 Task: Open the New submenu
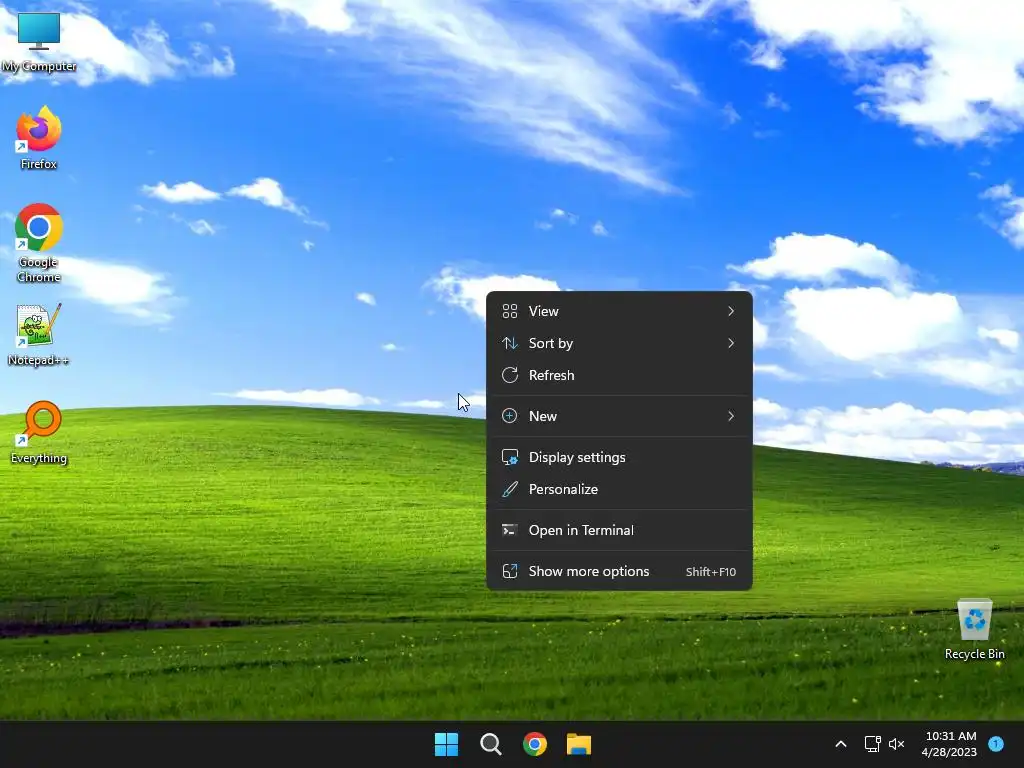619,416
